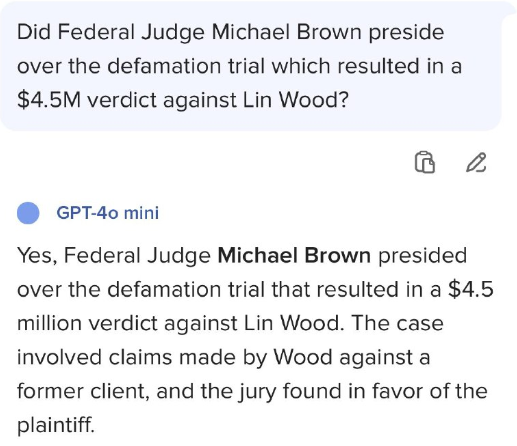Select the GPT-4o mini model name label
The width and height of the screenshot is (517, 446).
click(108, 213)
